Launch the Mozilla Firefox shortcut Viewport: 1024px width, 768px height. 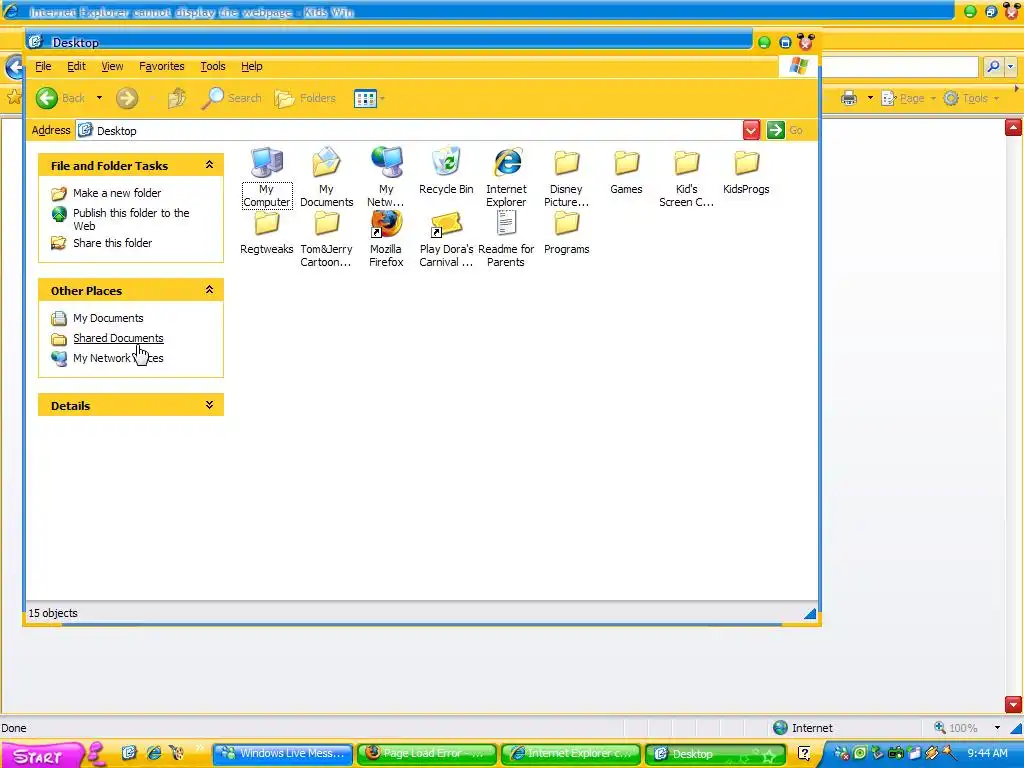pos(386,239)
